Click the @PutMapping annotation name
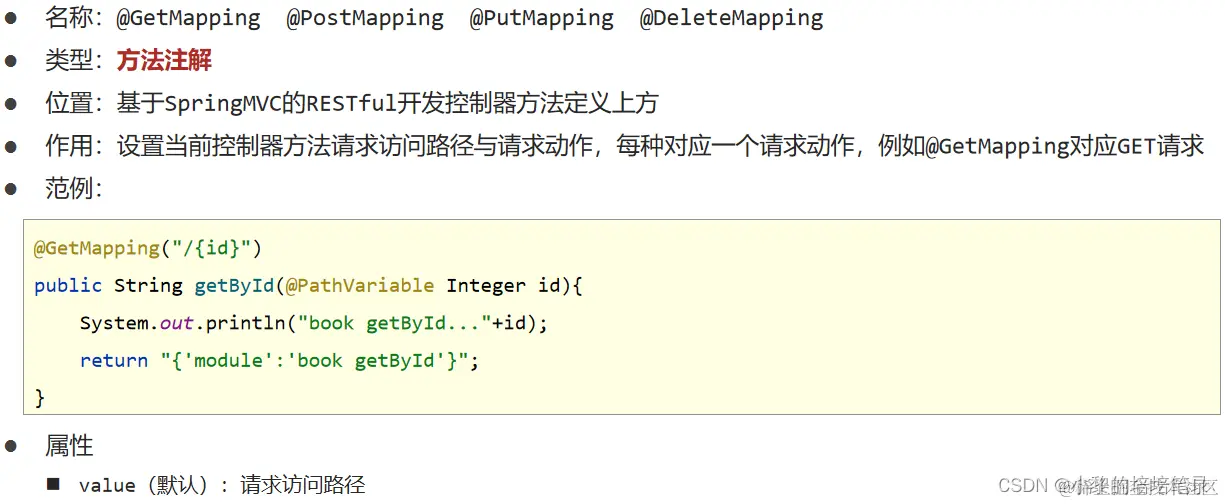1225x504 pixels. pyautogui.click(x=542, y=18)
